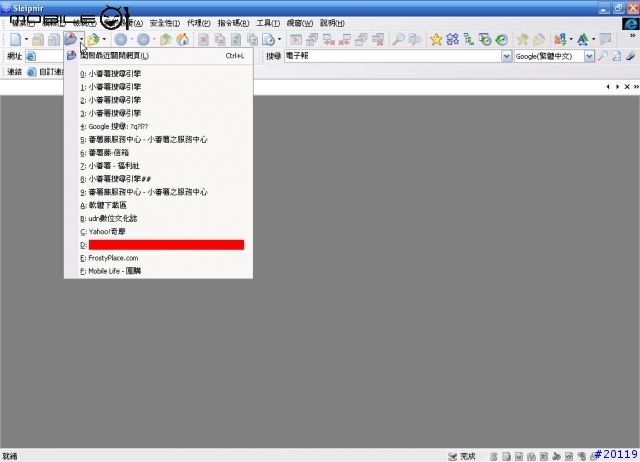The image size is (640, 462).
Task: Select entry 7: 福利社 in the list
Action: coord(159,166)
